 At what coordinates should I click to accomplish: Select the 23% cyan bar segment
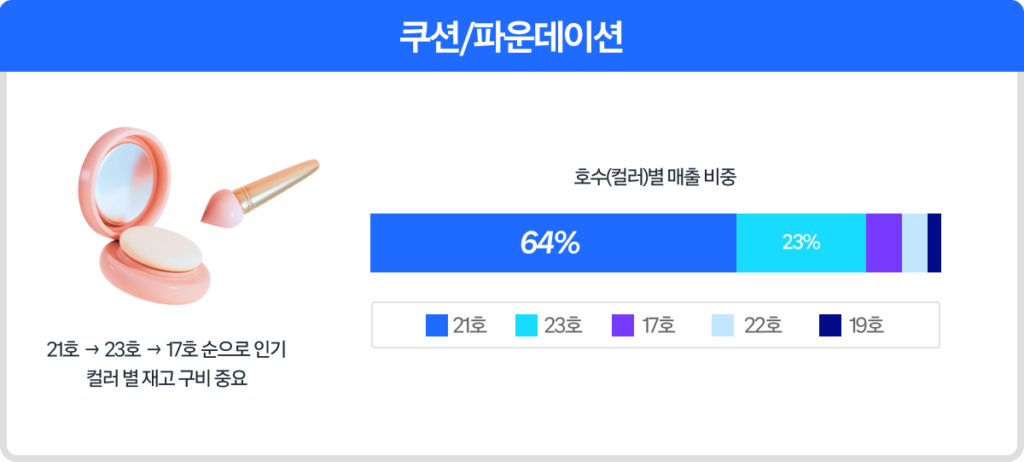pyautogui.click(x=800, y=243)
